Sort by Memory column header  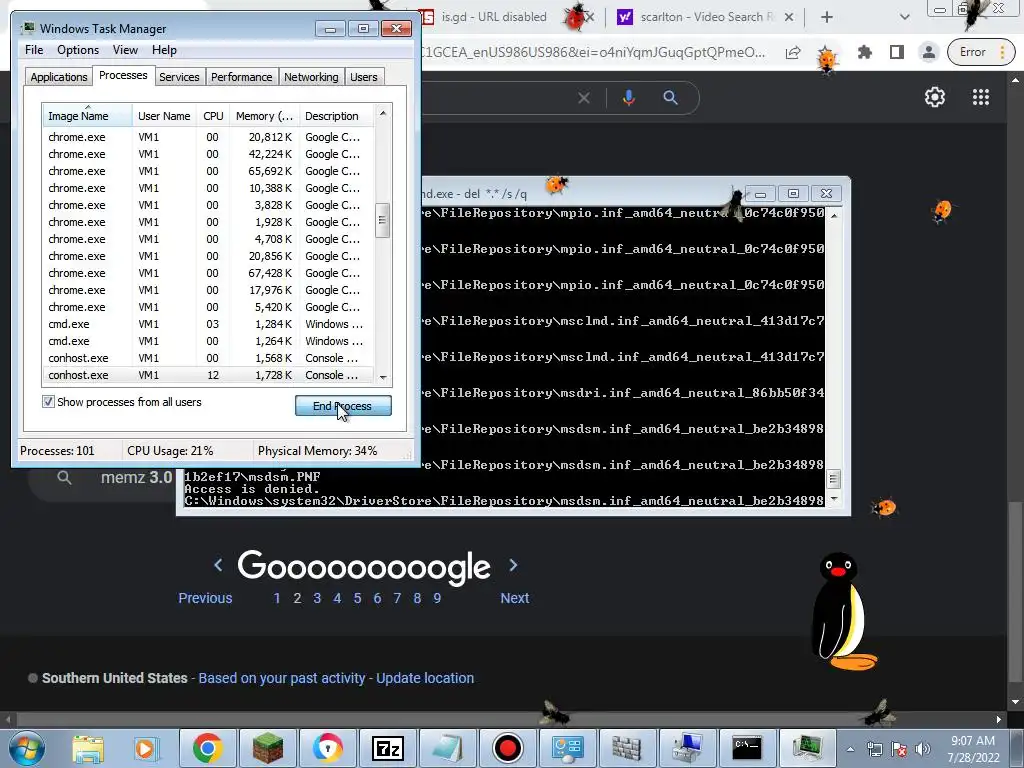pyautogui.click(x=264, y=116)
